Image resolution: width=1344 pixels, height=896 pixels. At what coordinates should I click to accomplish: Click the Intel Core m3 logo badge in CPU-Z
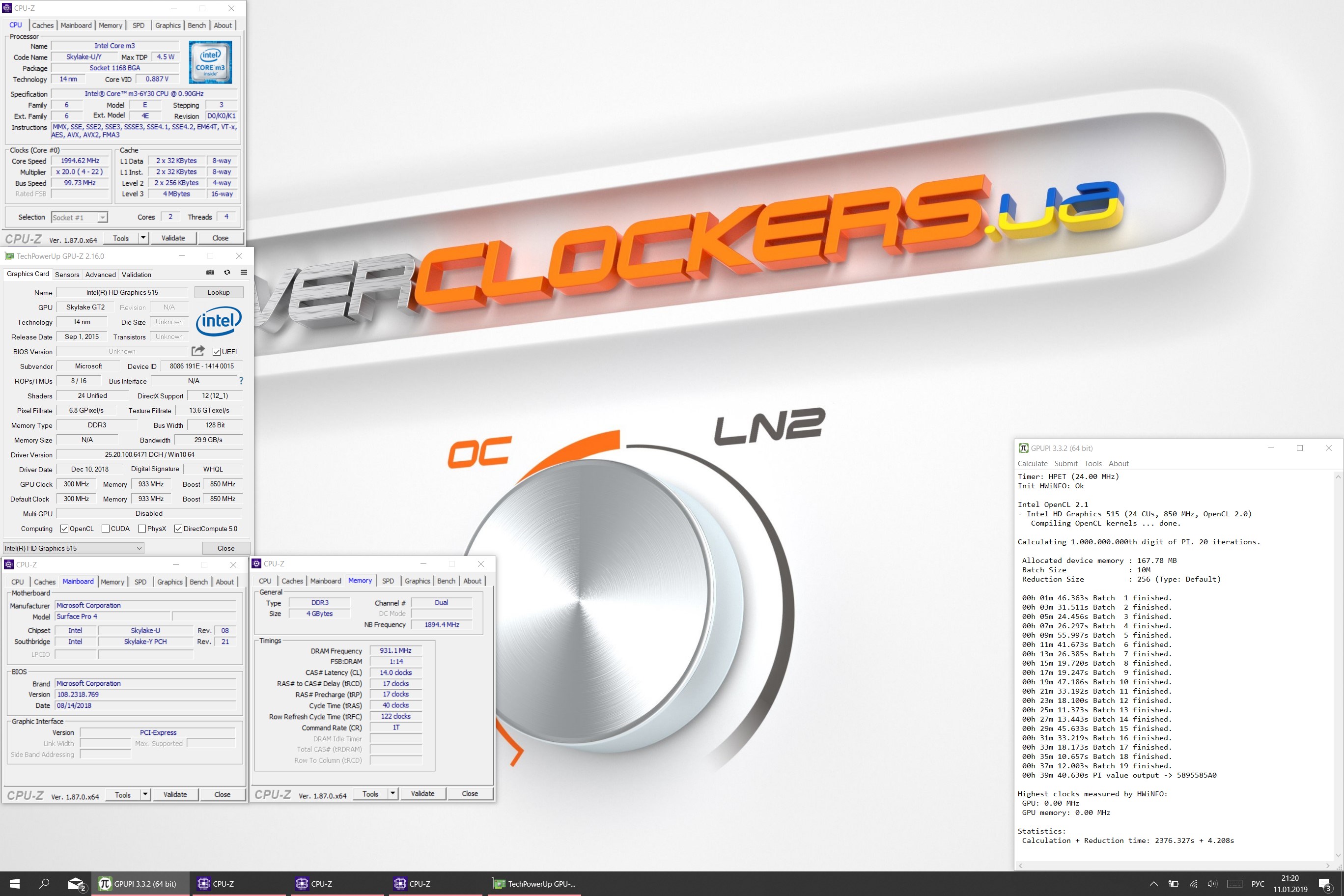[x=210, y=62]
